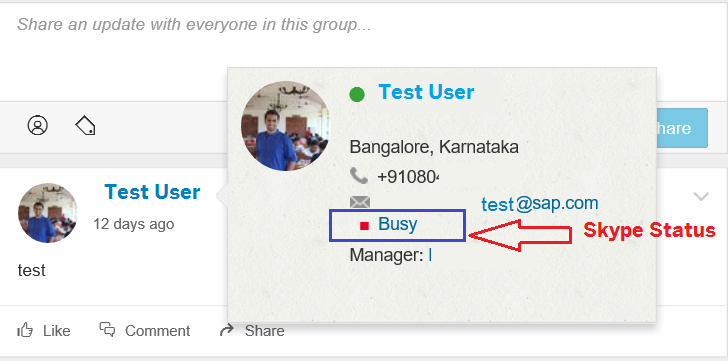Viewport: 728px width, 361px height.
Task: Click the 'Bangalore, Karnataka' location text
Action: point(434,148)
